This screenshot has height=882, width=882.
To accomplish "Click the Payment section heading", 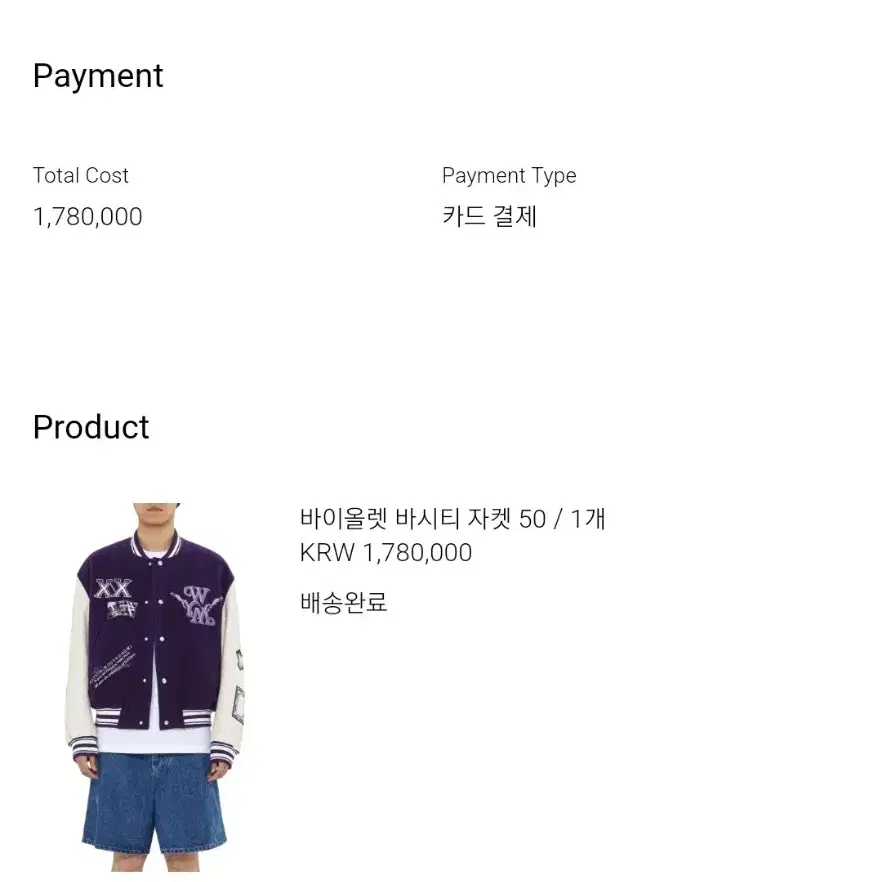I will click(98, 76).
